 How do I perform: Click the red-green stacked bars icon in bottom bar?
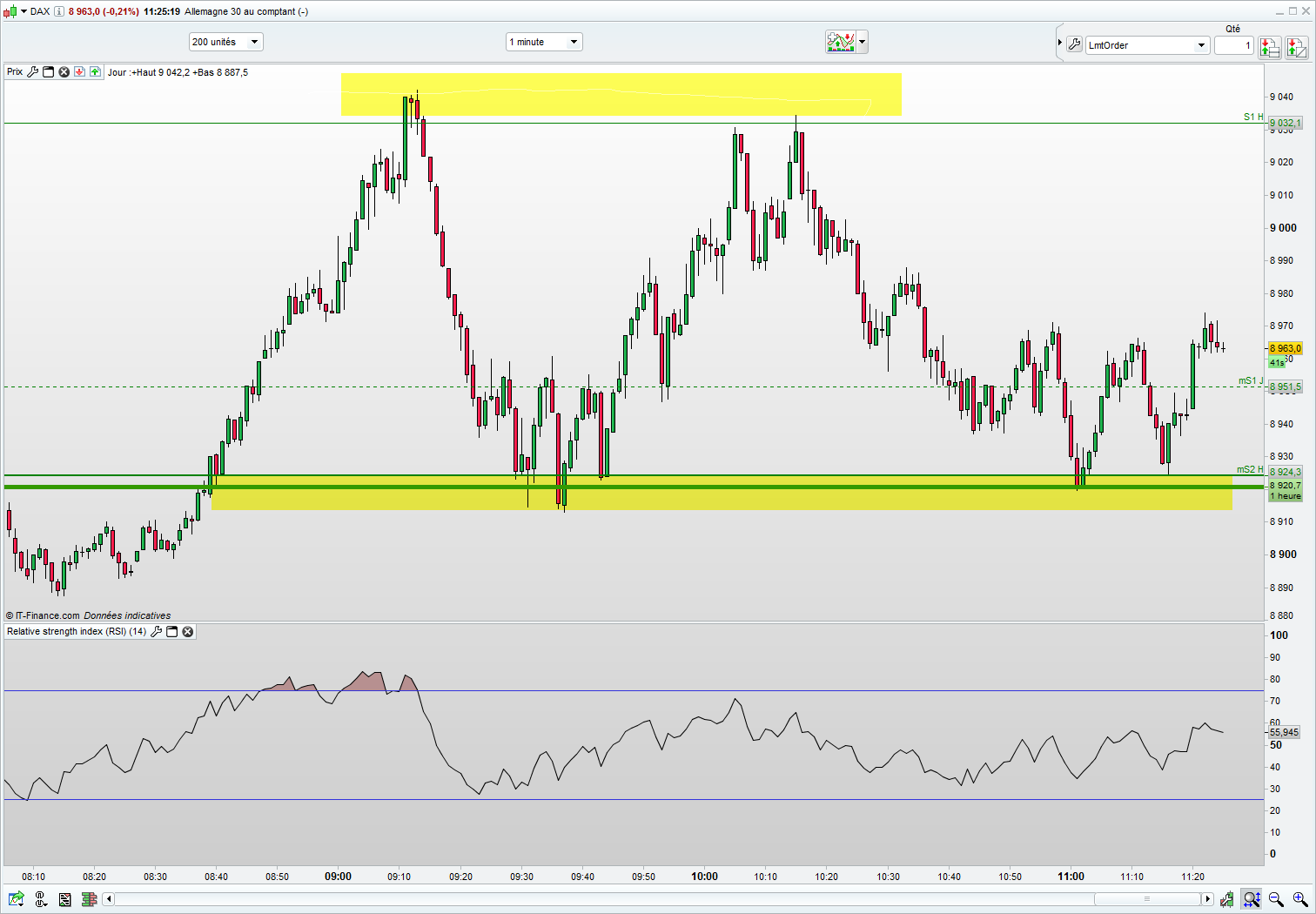(89, 899)
